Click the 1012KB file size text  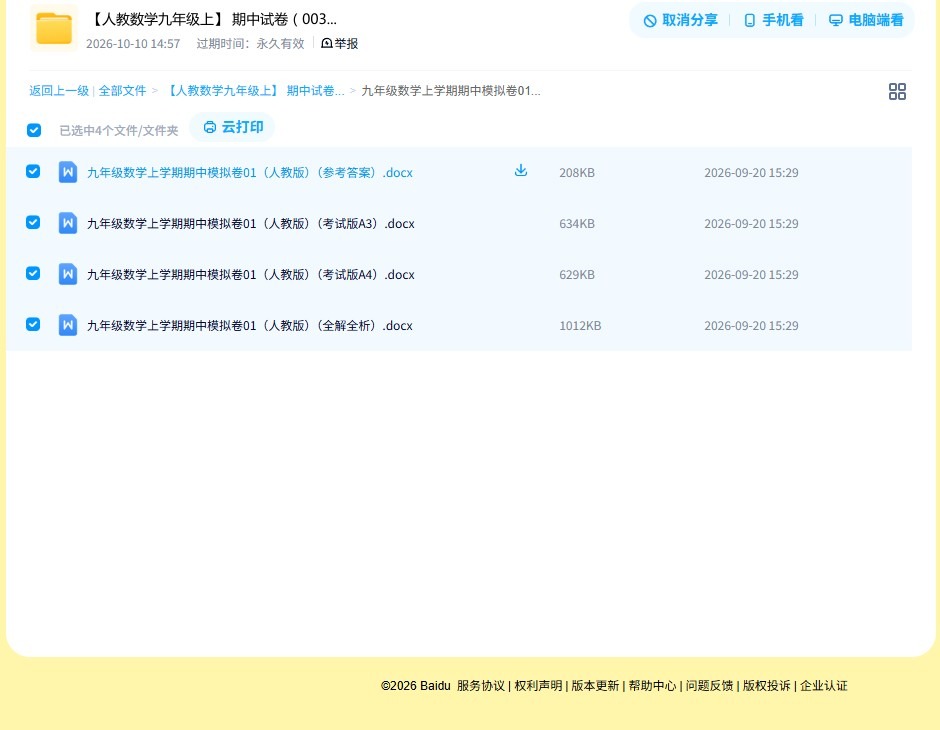pos(580,325)
